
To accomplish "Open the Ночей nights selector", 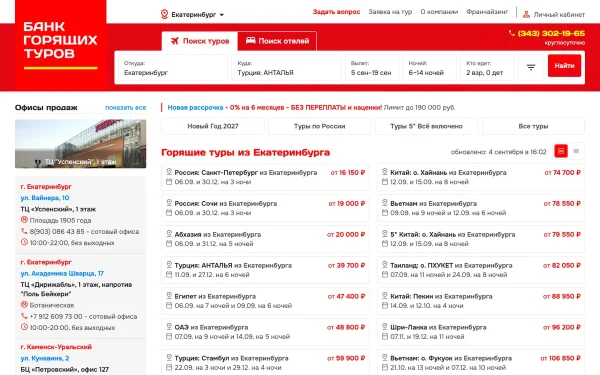I will (429, 68).
